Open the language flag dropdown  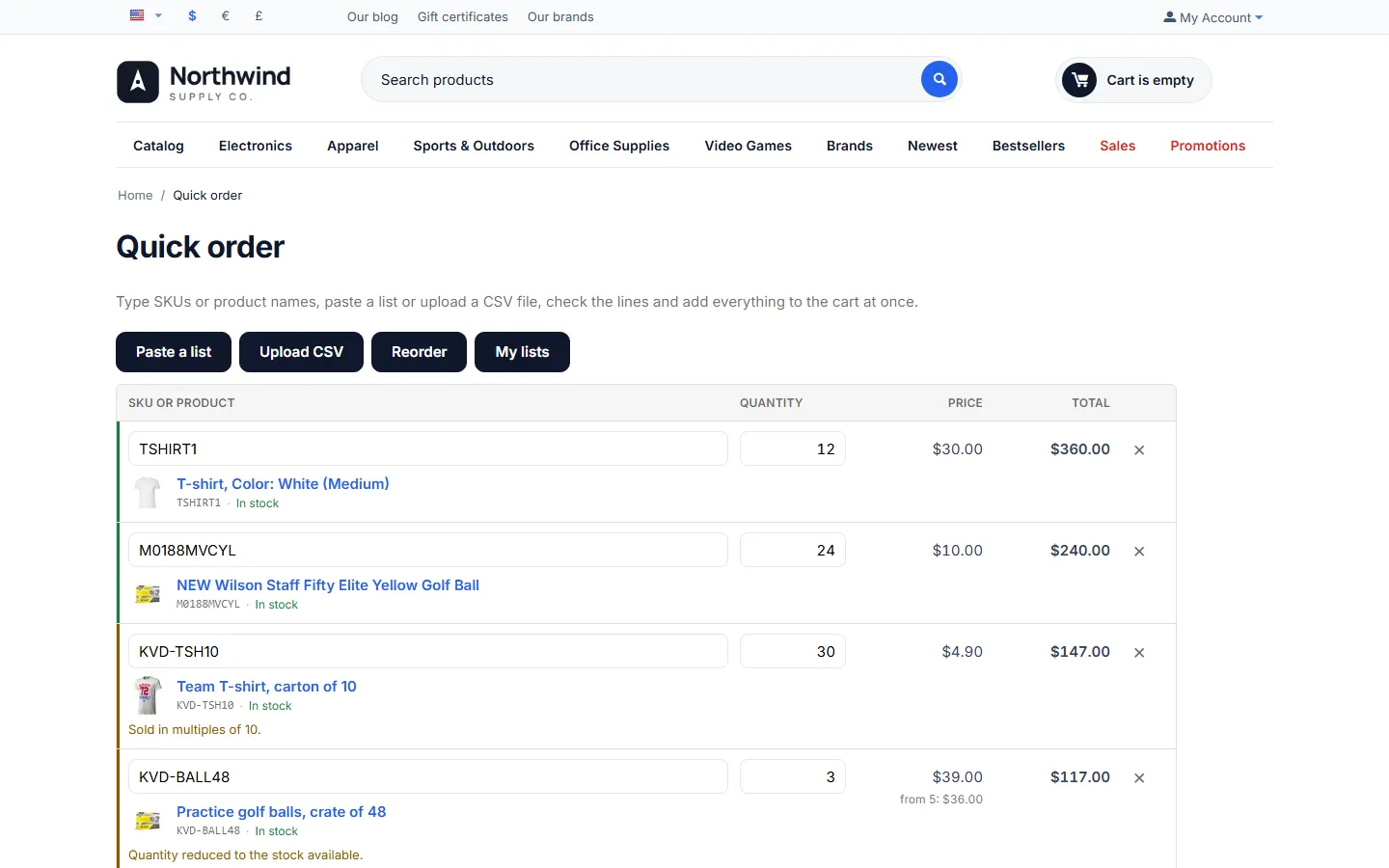[146, 15]
